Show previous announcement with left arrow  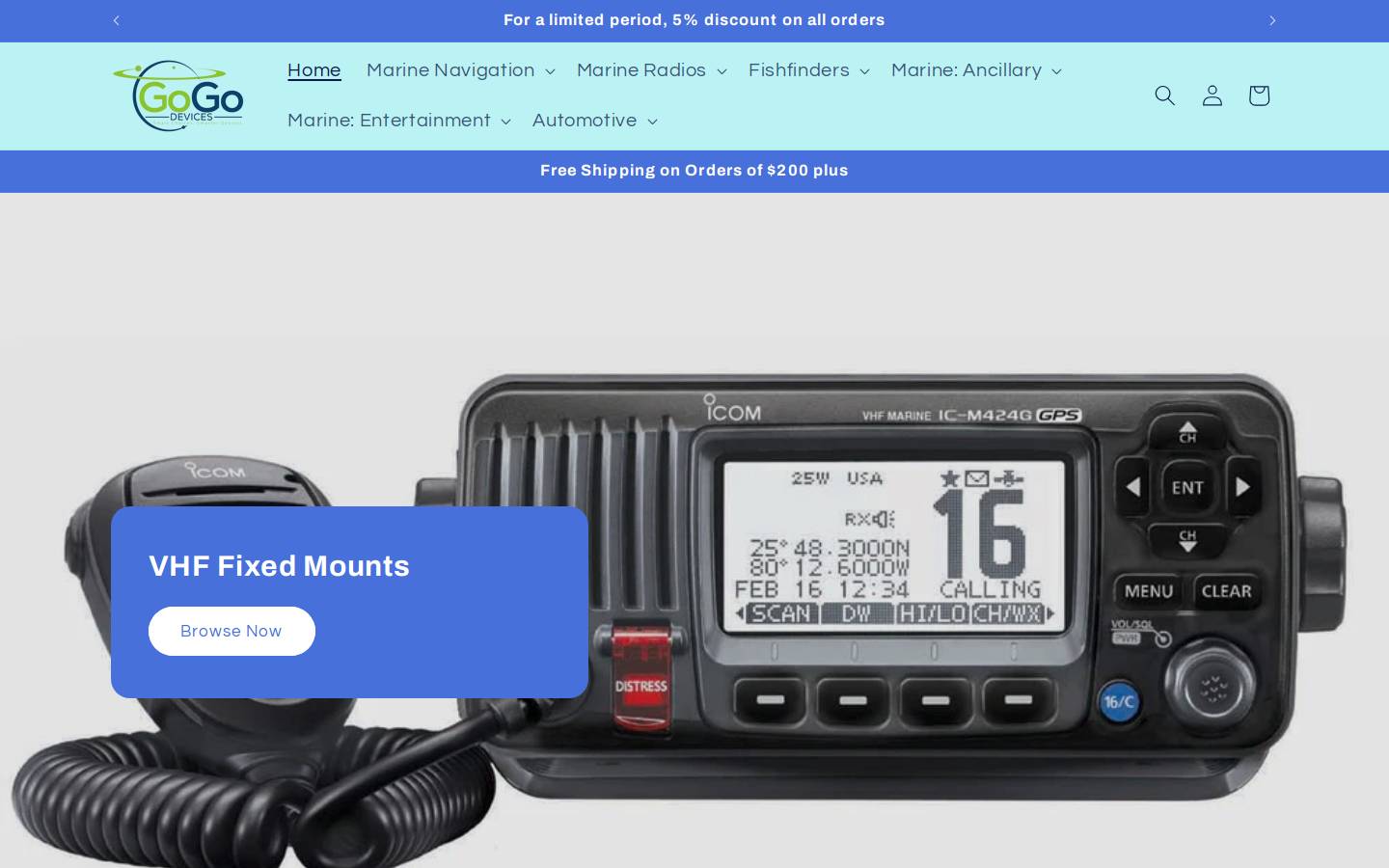[x=116, y=20]
